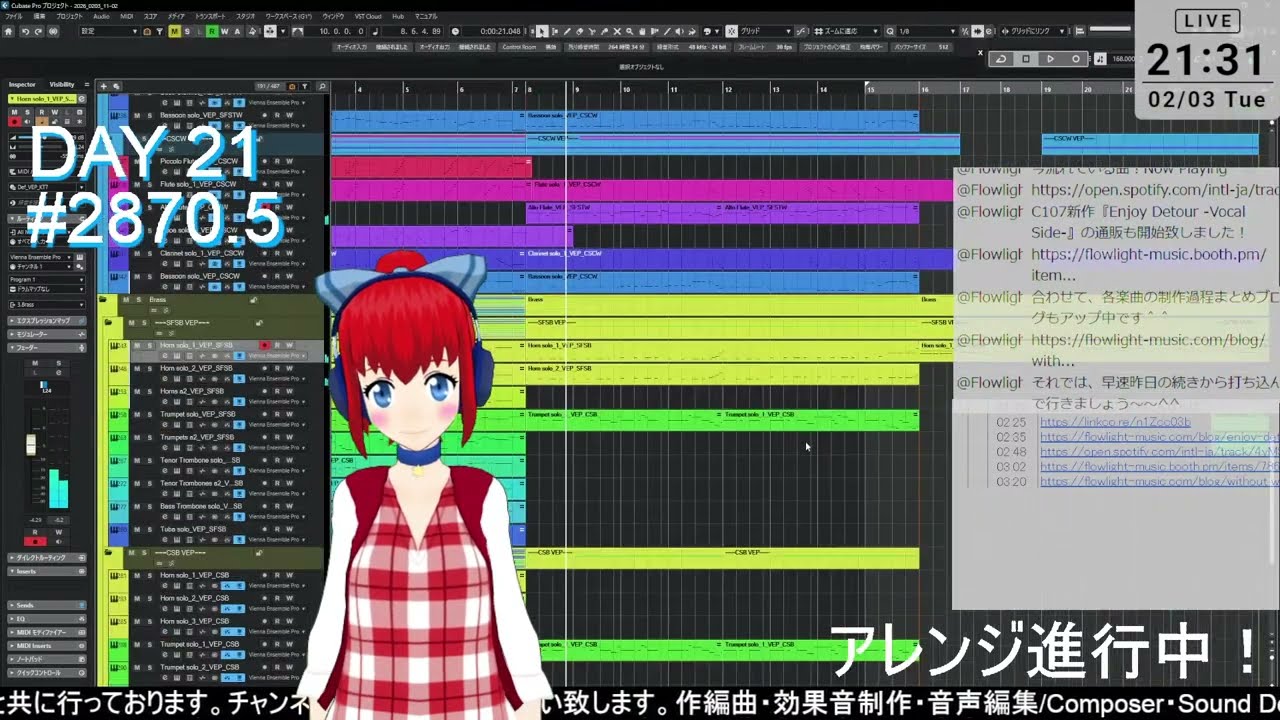The height and width of the screenshot is (720, 1280).
Task: Expand the エクスプレッションマップ inspector section
Action: tap(47, 321)
